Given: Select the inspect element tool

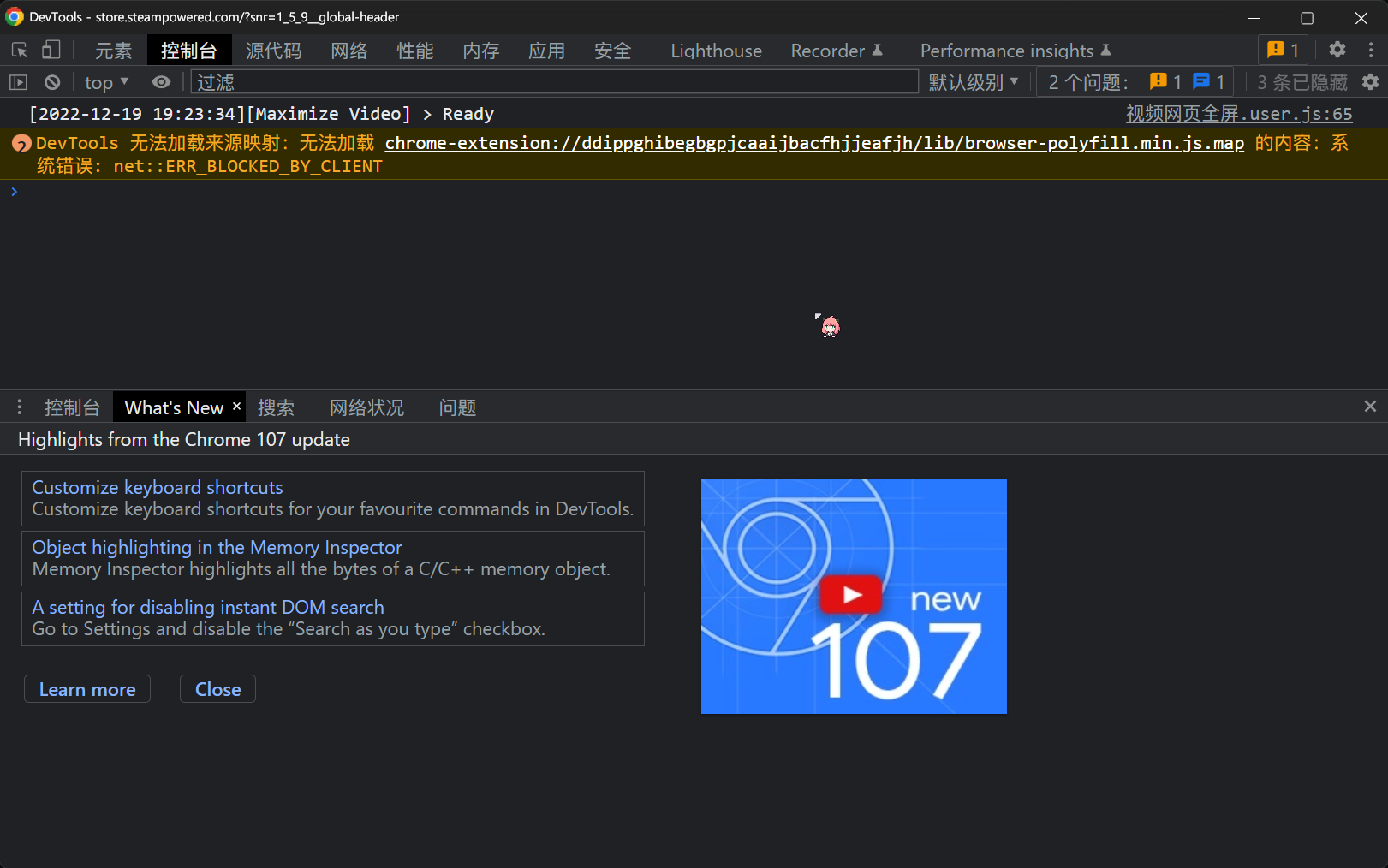Looking at the screenshot, I should click(x=19, y=50).
